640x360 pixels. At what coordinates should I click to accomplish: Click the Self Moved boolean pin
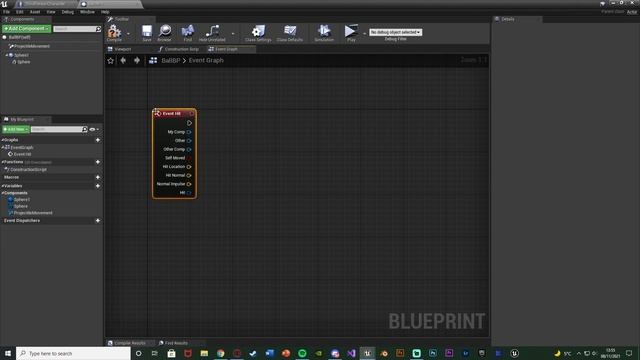click(x=189, y=158)
